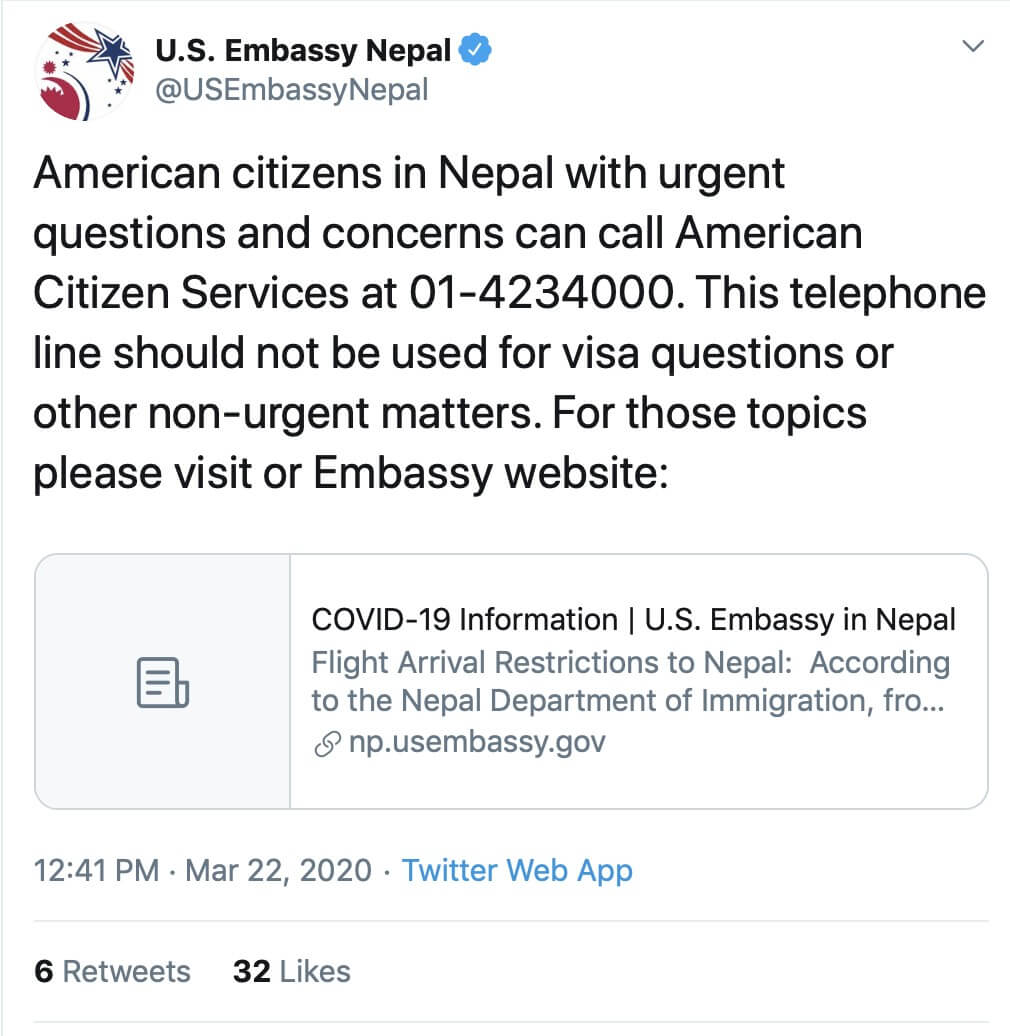
Task: Click the words "Embassy website:" in the tweet
Action: pos(490,472)
